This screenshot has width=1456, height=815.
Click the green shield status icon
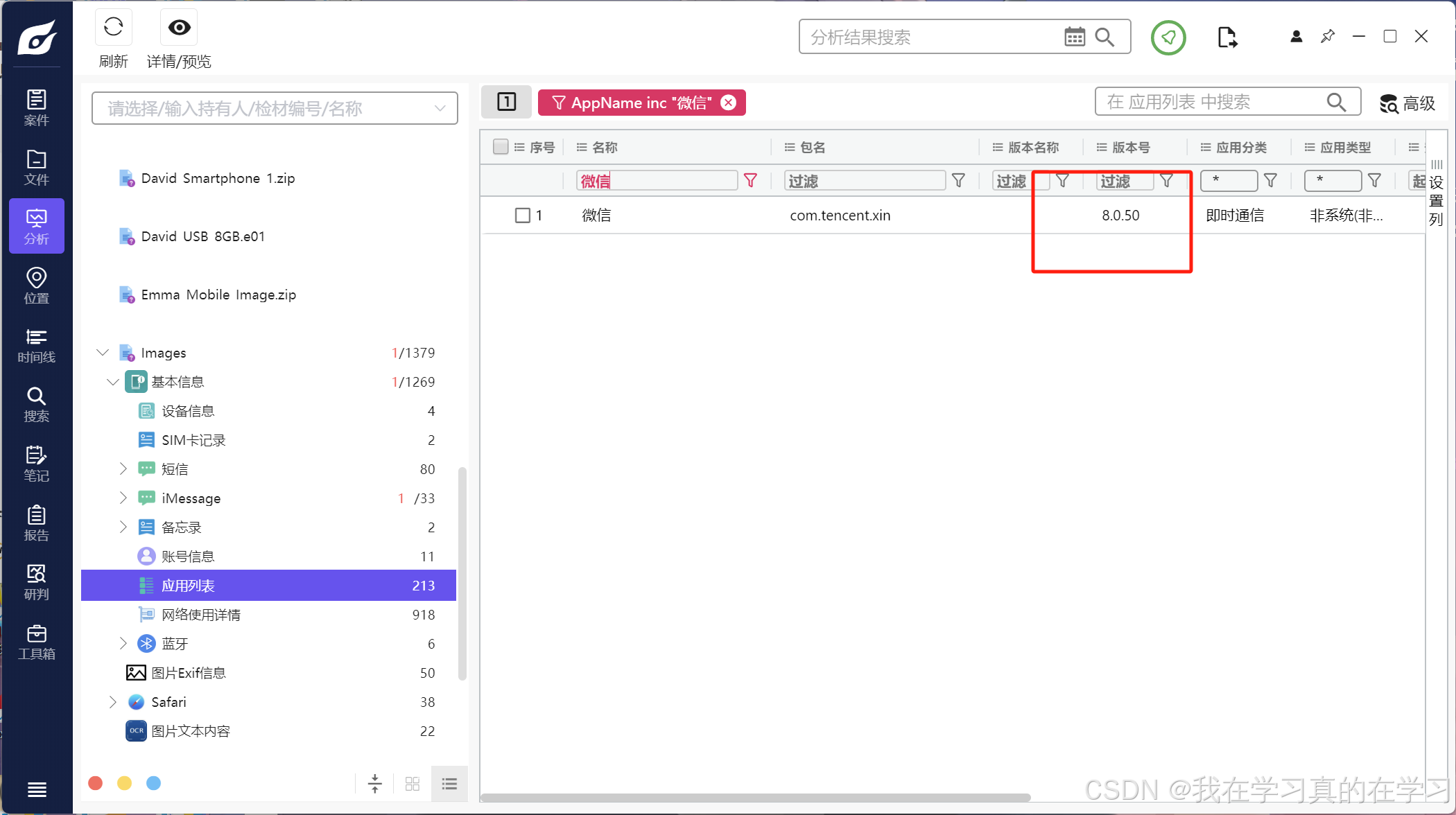(x=1168, y=37)
